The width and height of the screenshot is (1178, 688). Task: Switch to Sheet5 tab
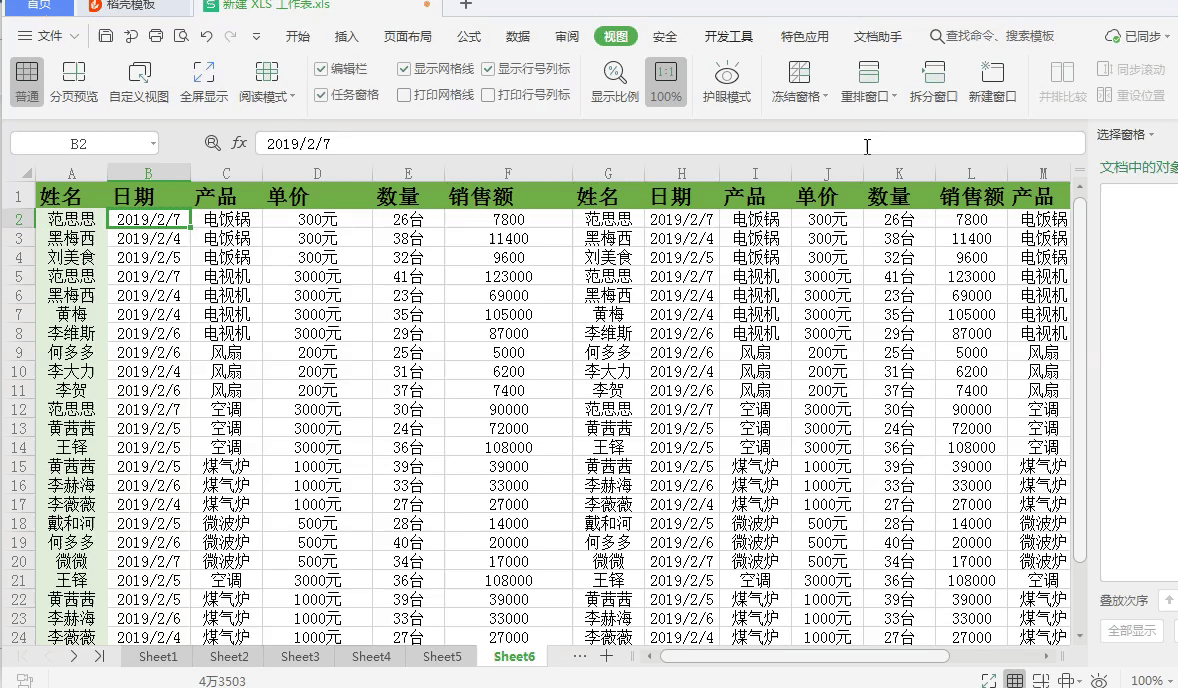(442, 656)
